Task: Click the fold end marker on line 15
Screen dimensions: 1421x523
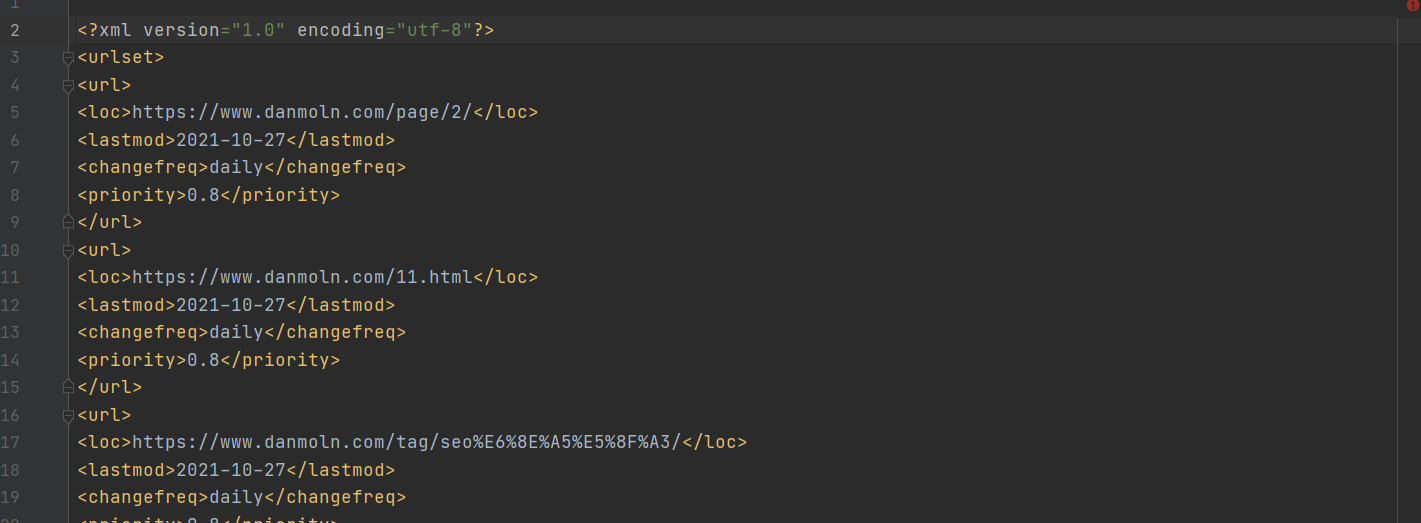Action: click(x=68, y=387)
